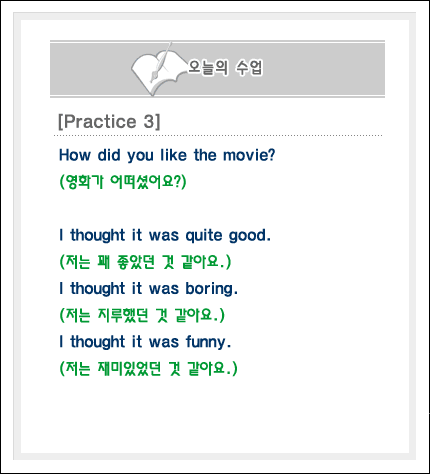Click I thought it was boring.

148,289
